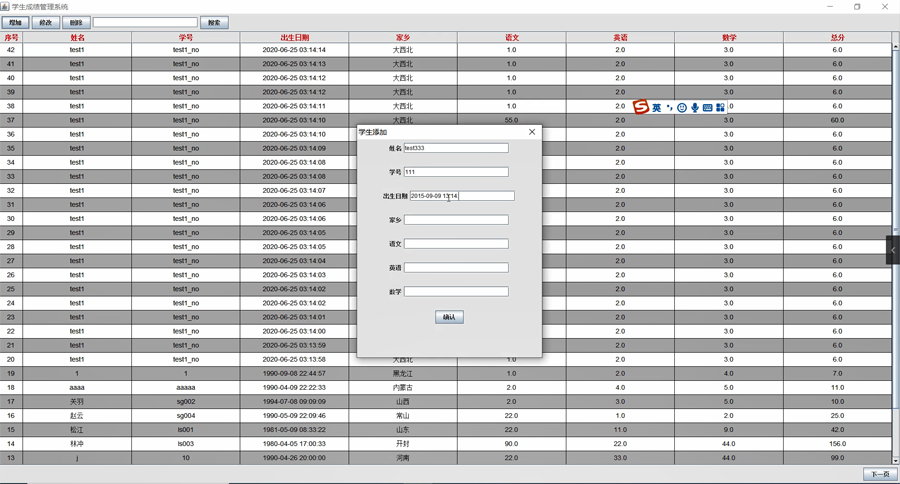Click hometown cell 内蒙古
Screen dimensions: 900x484
403,388
